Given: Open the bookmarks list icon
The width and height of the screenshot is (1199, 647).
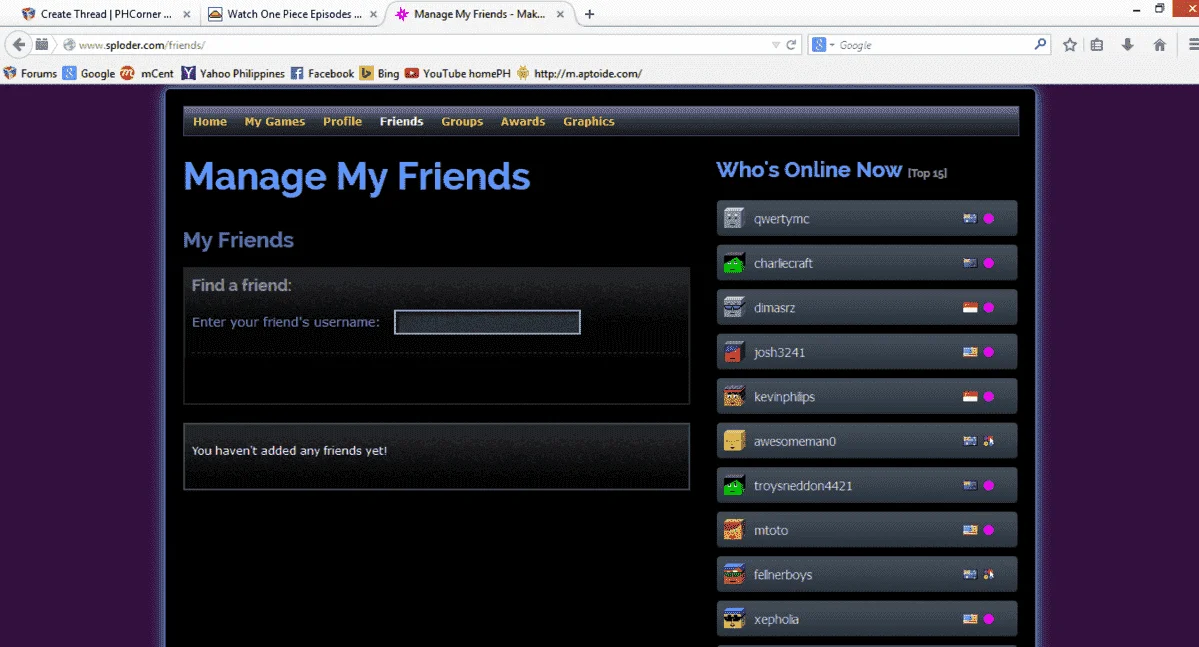Looking at the screenshot, I should (1097, 45).
